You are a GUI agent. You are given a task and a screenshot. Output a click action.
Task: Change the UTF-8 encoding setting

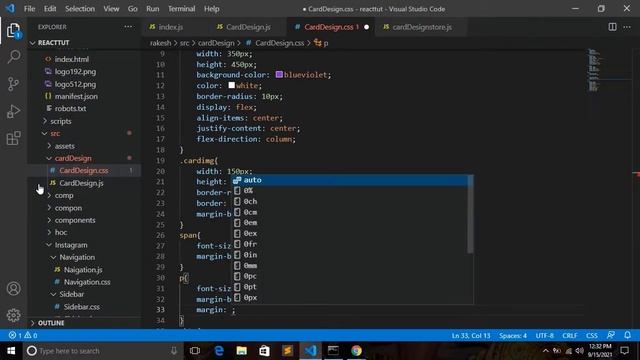coord(544,335)
